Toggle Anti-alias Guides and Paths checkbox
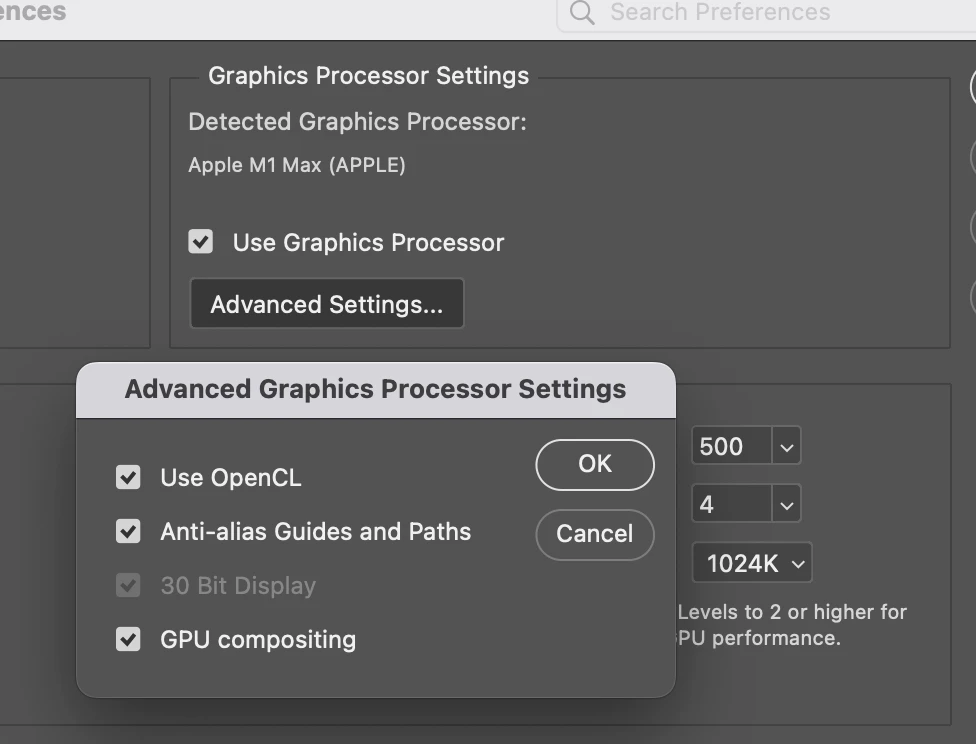976x744 pixels. pos(128,531)
